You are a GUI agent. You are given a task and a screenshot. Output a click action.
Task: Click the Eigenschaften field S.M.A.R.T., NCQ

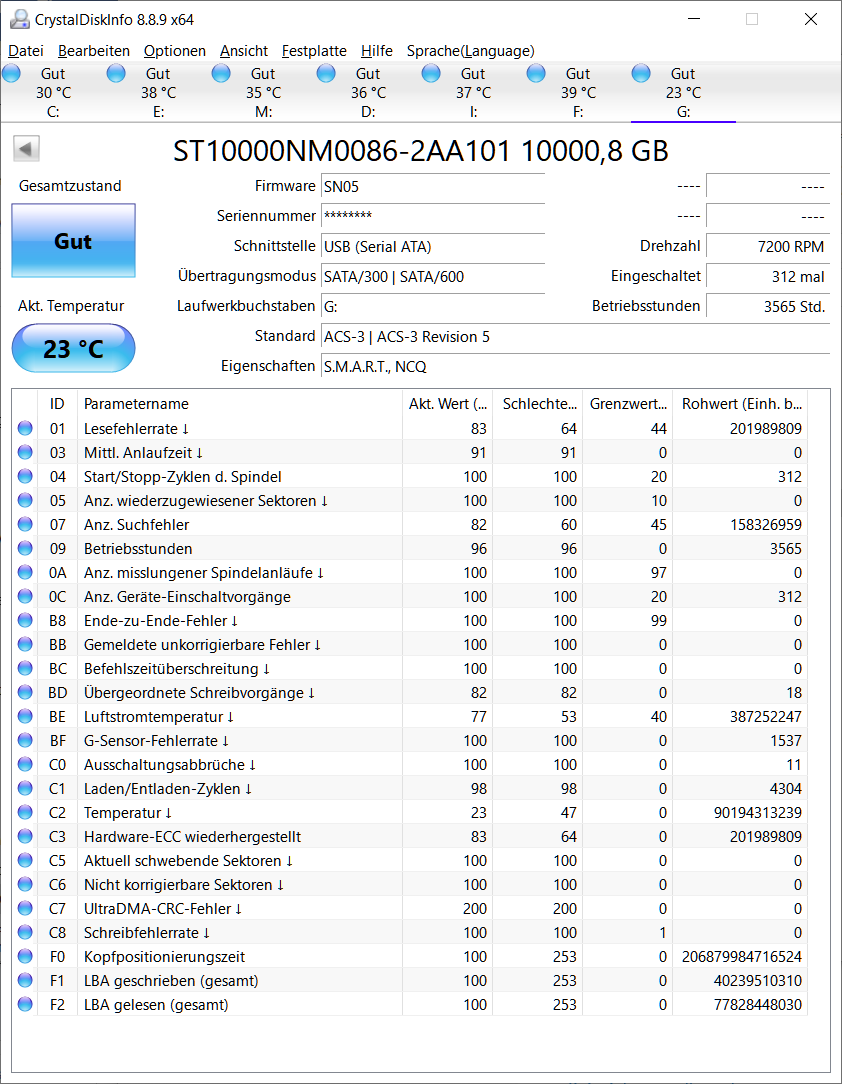tap(575, 366)
